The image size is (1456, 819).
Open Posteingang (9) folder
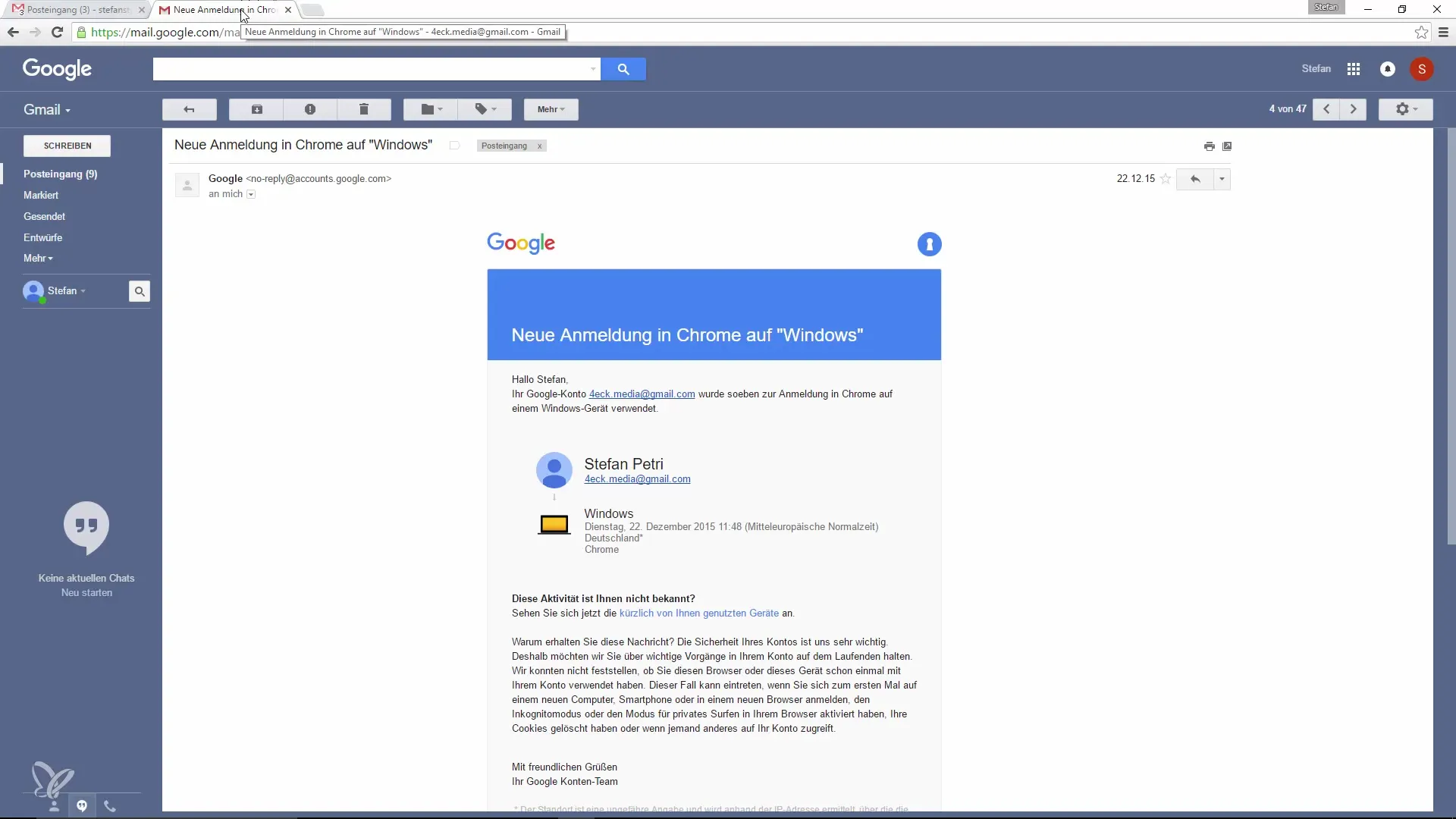click(61, 174)
